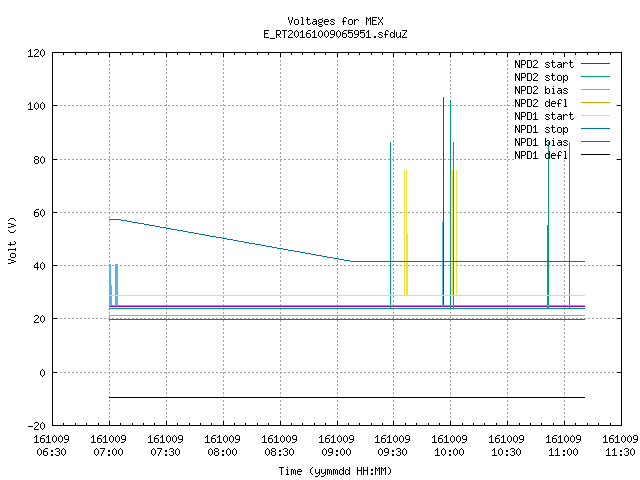Image resolution: width=640 pixels, height=480 pixels.
Task: Click the y-axis tick label 0
Action: 42,373
